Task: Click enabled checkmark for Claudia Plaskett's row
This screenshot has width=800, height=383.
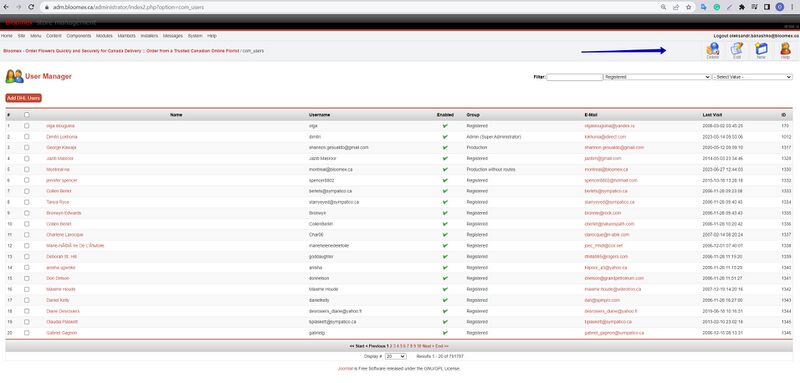Action: (x=445, y=322)
